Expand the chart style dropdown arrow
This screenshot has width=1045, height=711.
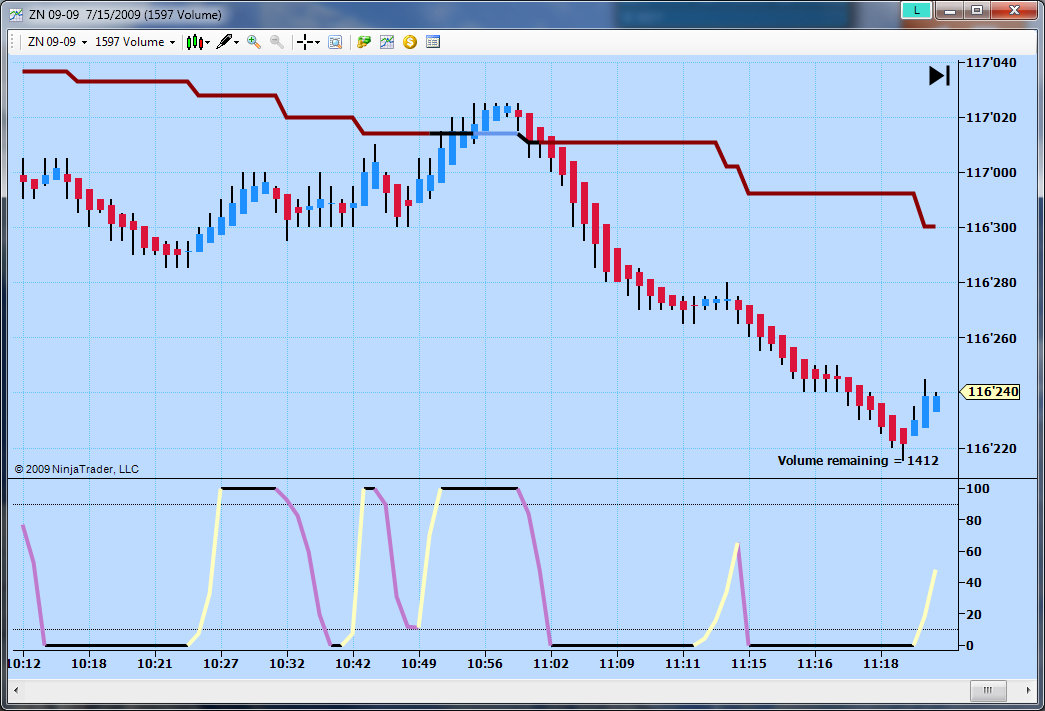(x=208, y=43)
